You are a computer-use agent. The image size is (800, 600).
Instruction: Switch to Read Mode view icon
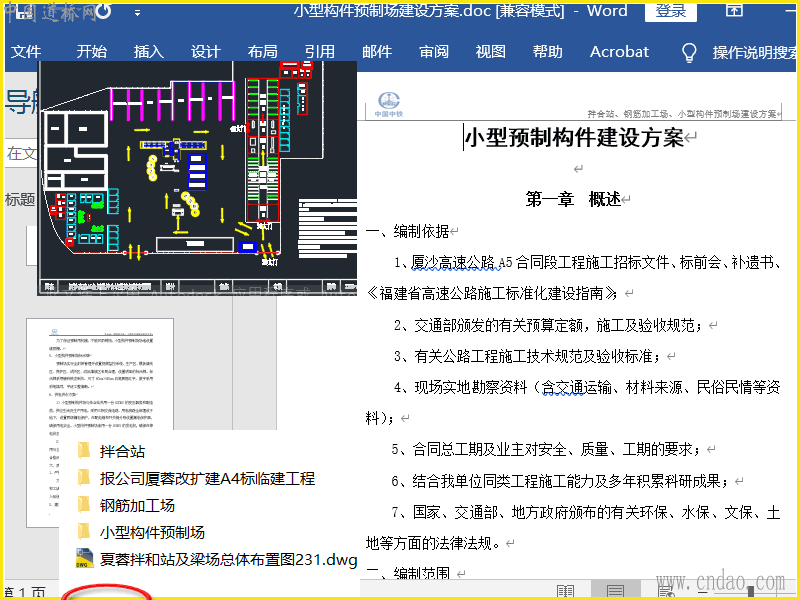point(565,591)
